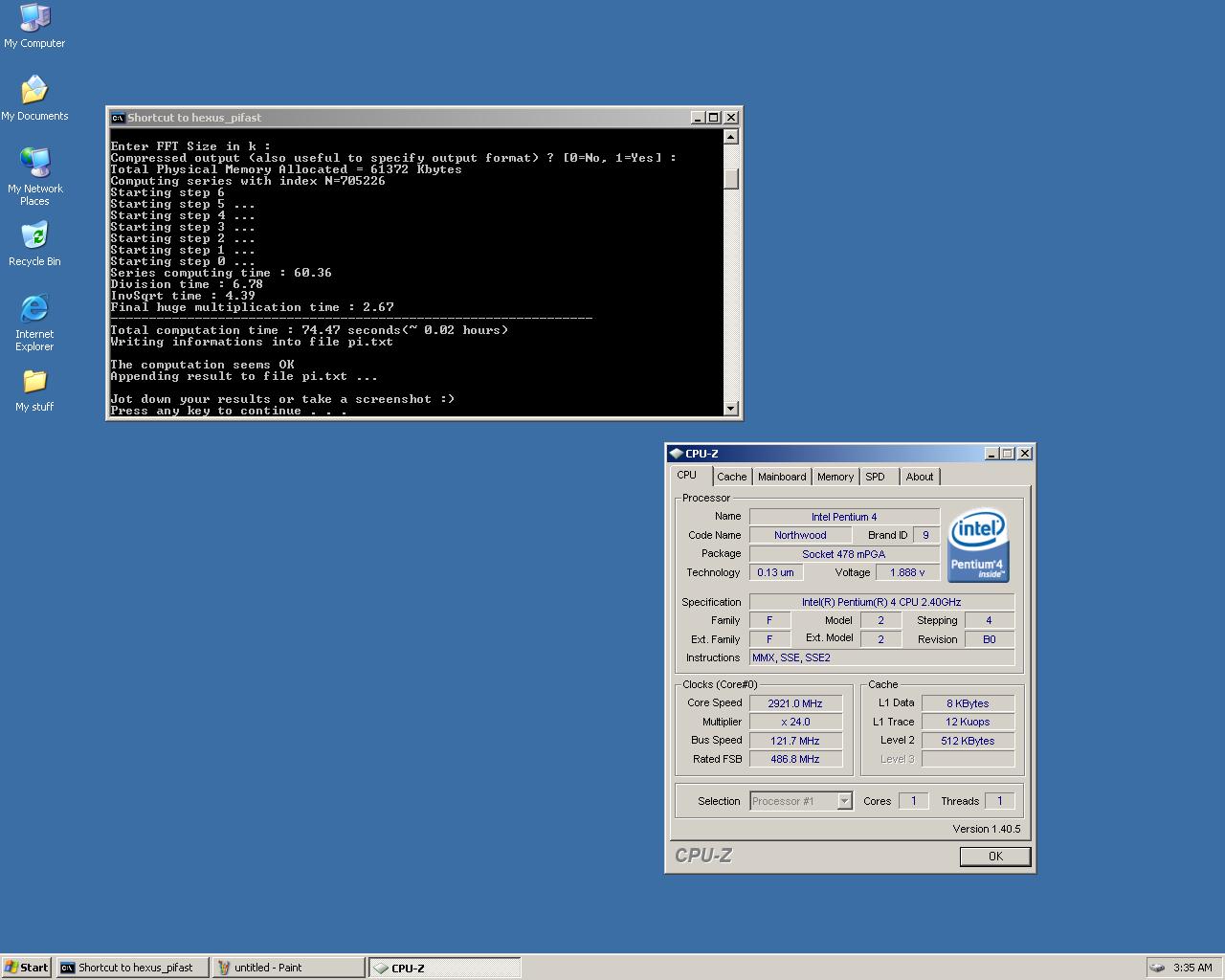
Task: Click the console window title bar icon
Action: (x=118, y=118)
